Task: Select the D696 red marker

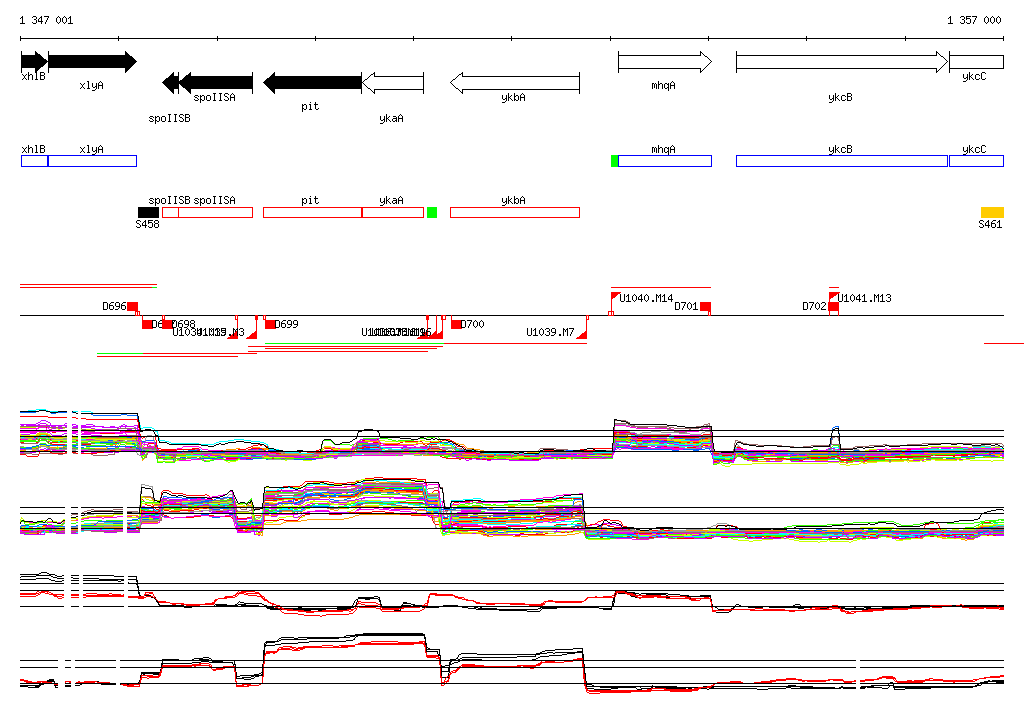Action: [132, 306]
